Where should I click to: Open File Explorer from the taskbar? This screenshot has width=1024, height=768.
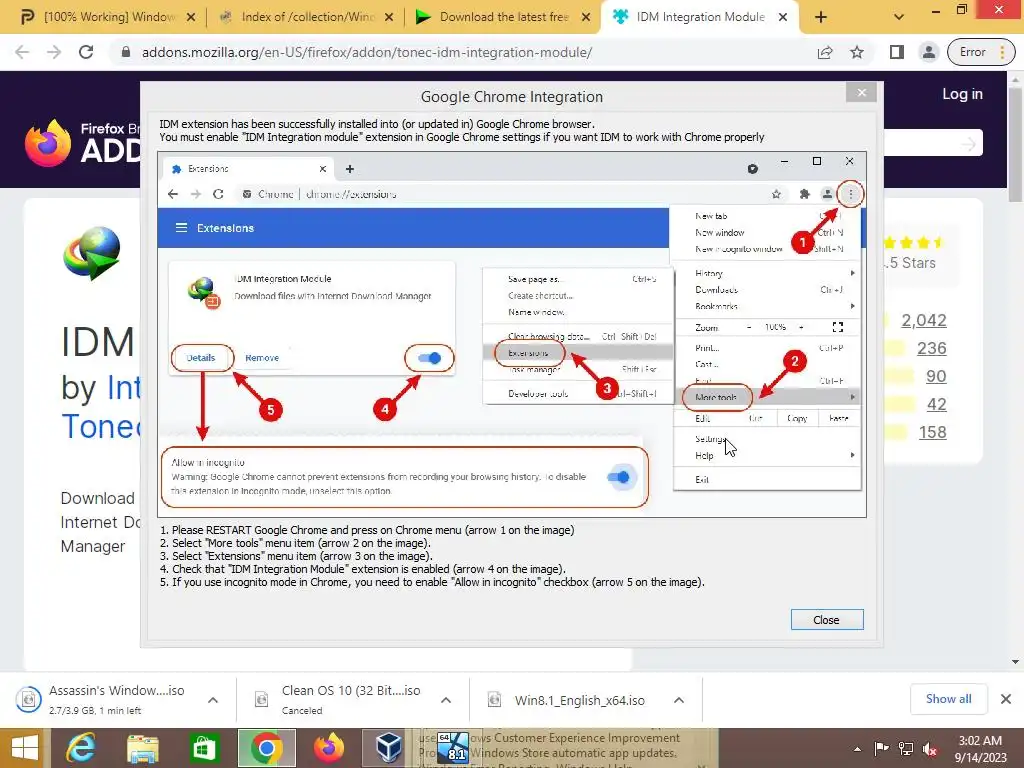(x=143, y=748)
